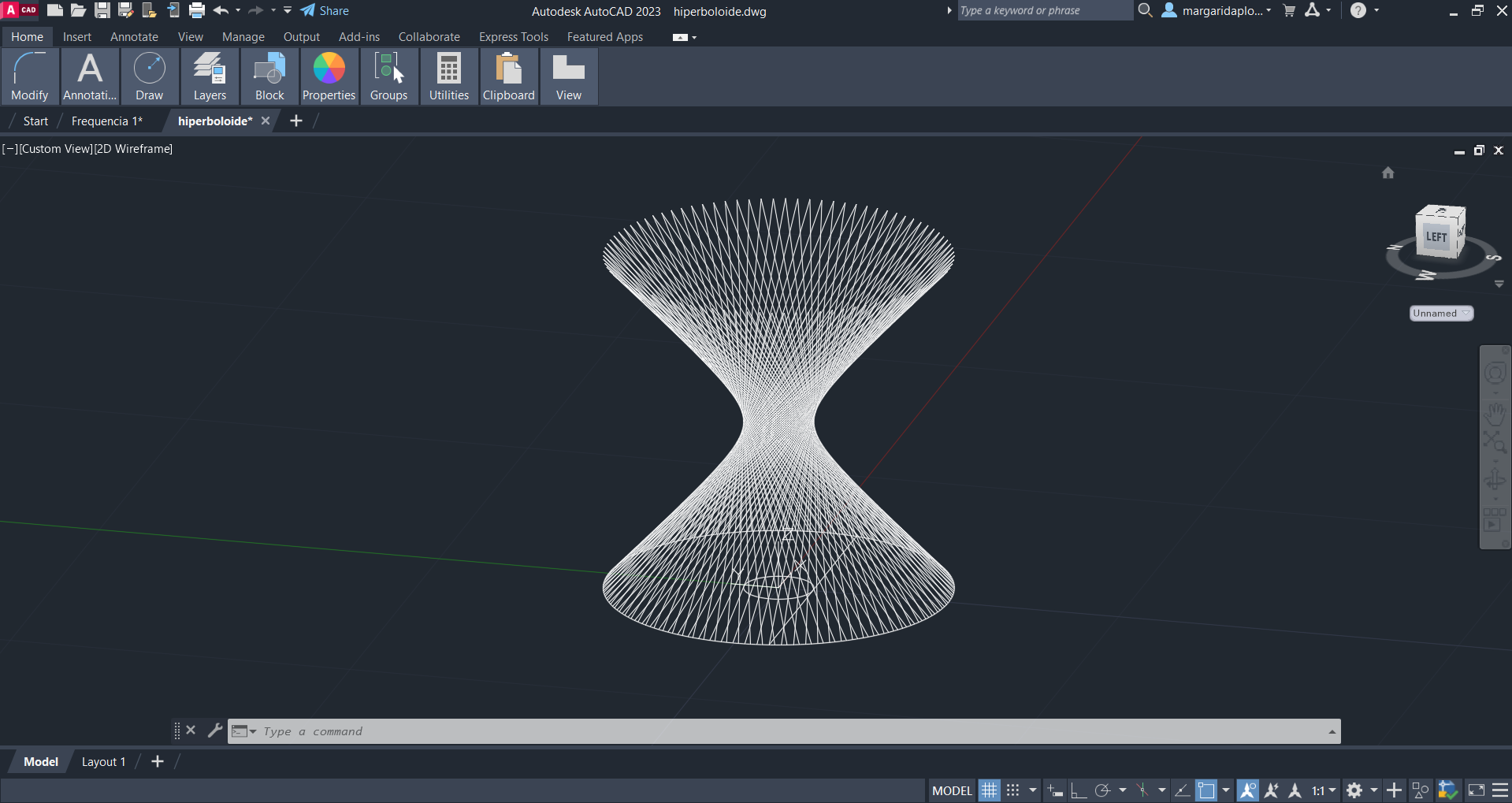The image size is (1512, 803).
Task: Toggle the drawing grid display
Action: [989, 790]
